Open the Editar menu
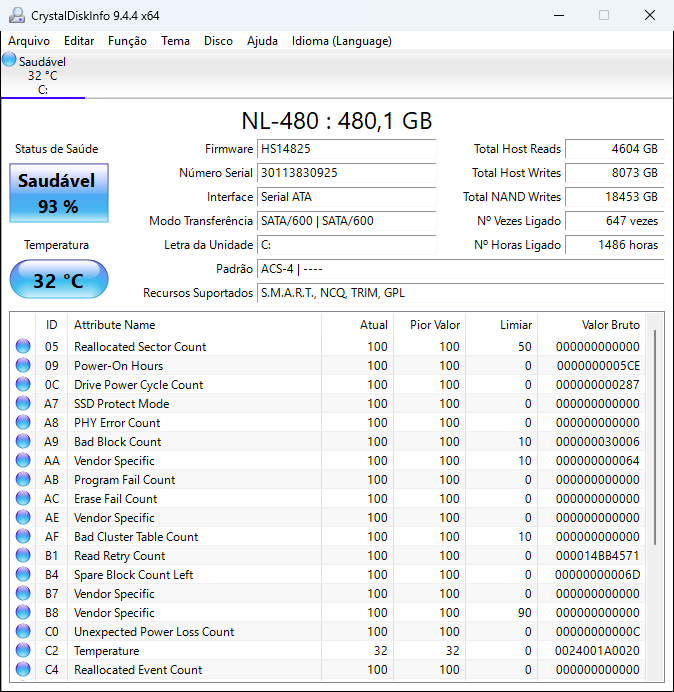The width and height of the screenshot is (674, 692). coord(79,41)
